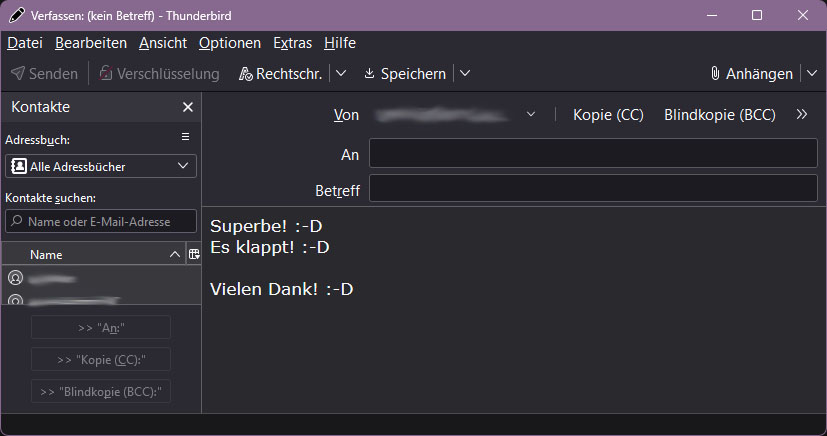The width and height of the screenshot is (827, 436).
Task: Focus the contact search field
Action: pyautogui.click(x=100, y=221)
